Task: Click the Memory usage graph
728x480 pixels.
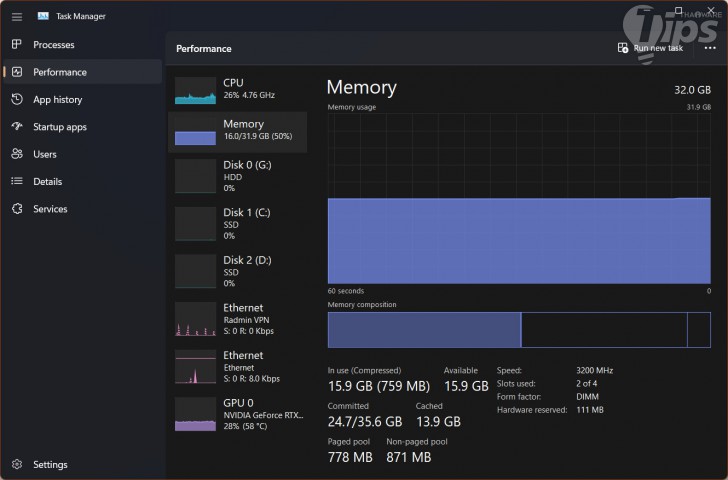Action: (x=519, y=199)
